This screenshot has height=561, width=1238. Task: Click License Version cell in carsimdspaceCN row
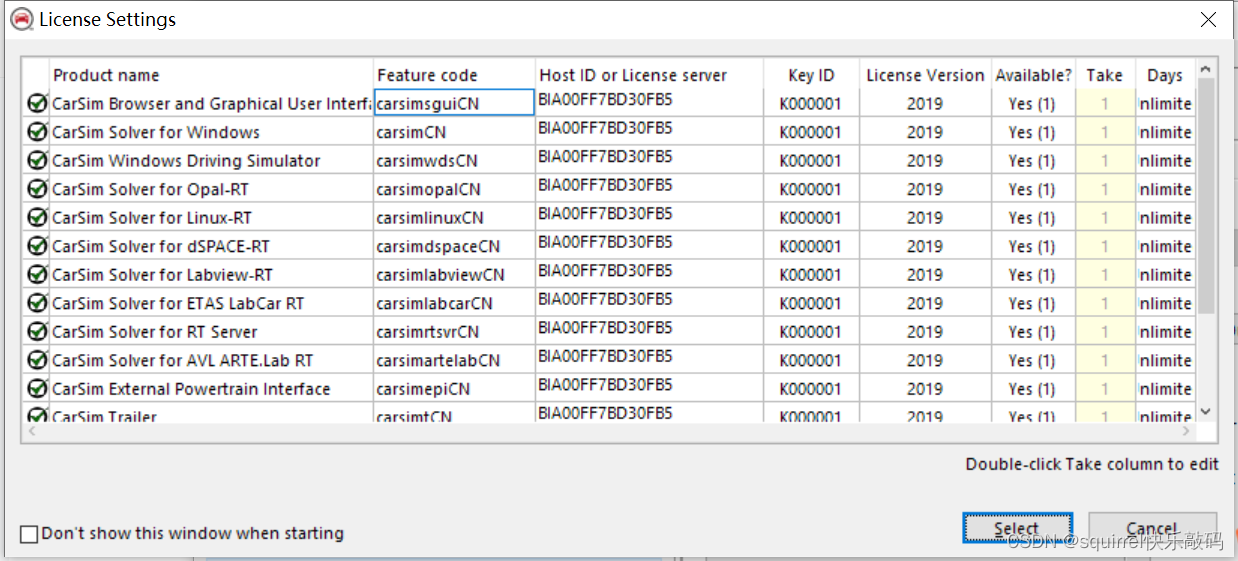coord(925,246)
